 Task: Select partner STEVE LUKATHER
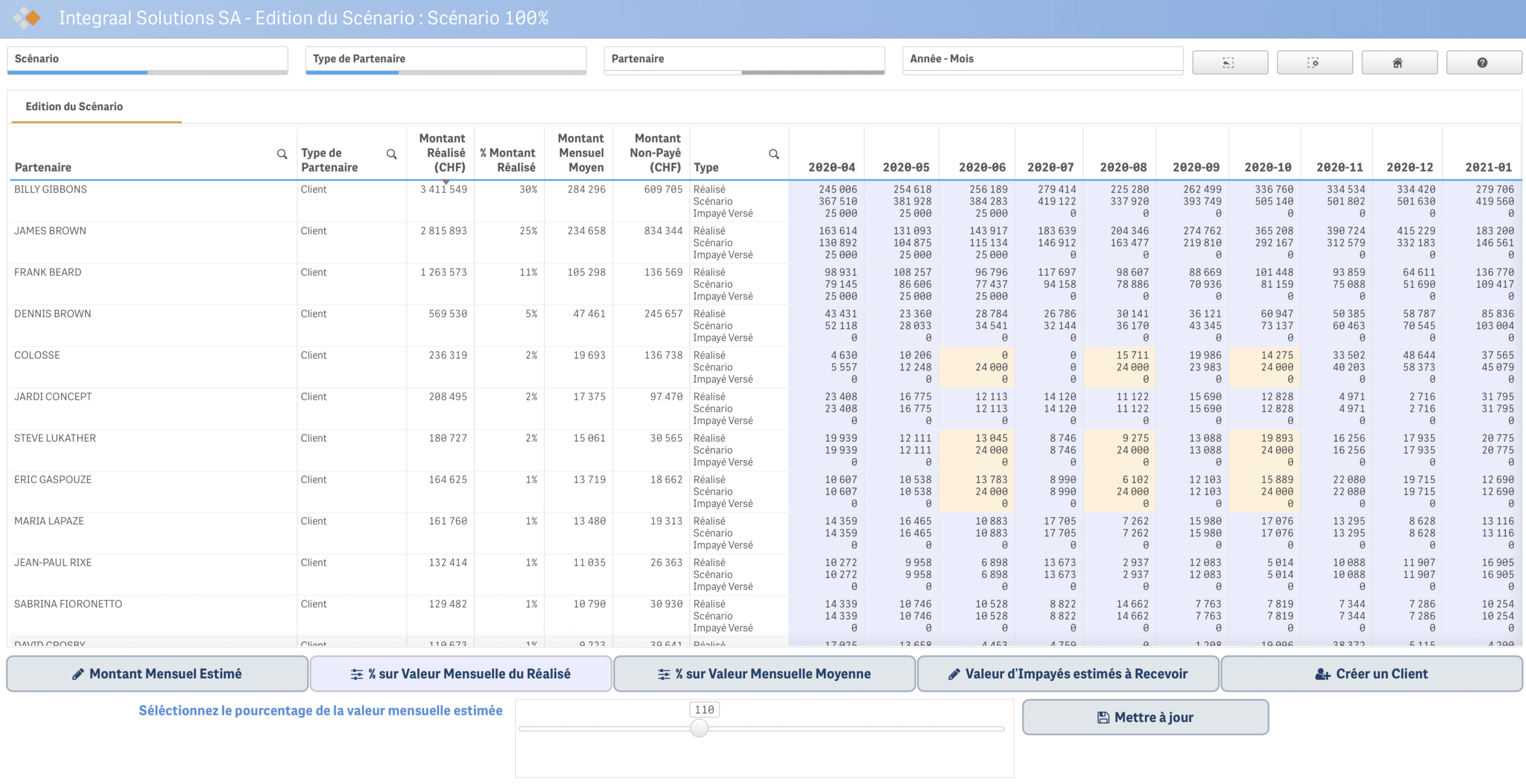55,438
